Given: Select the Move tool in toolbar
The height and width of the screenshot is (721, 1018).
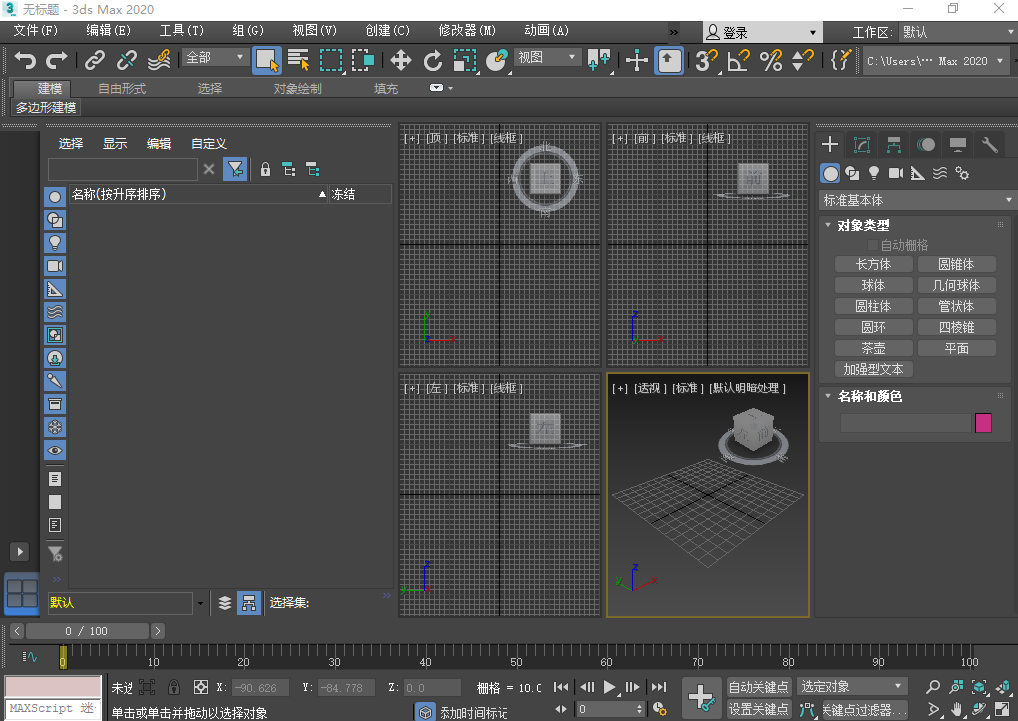Looking at the screenshot, I should click(401, 61).
